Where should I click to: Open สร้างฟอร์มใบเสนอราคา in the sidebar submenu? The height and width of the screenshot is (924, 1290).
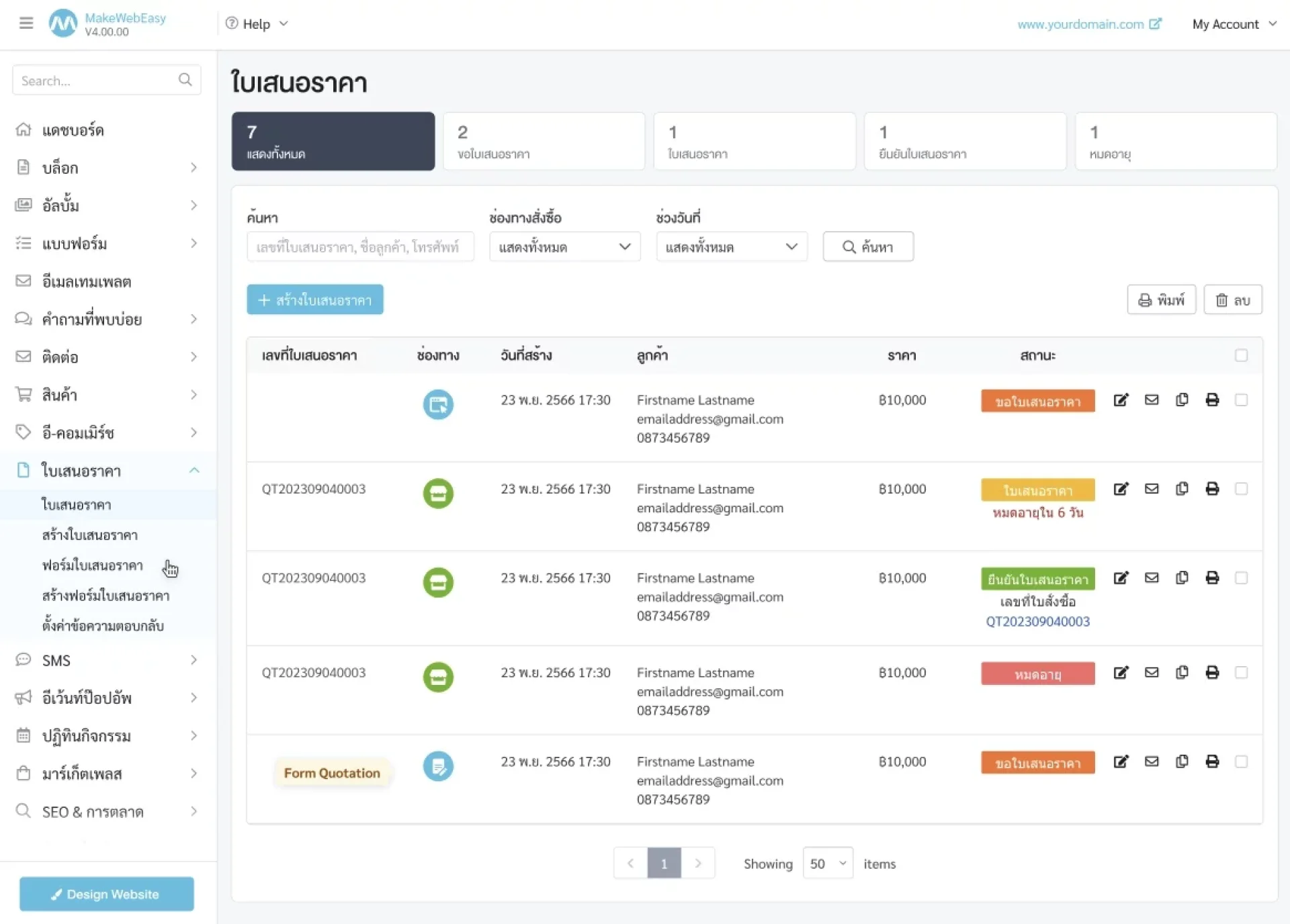[105, 596]
